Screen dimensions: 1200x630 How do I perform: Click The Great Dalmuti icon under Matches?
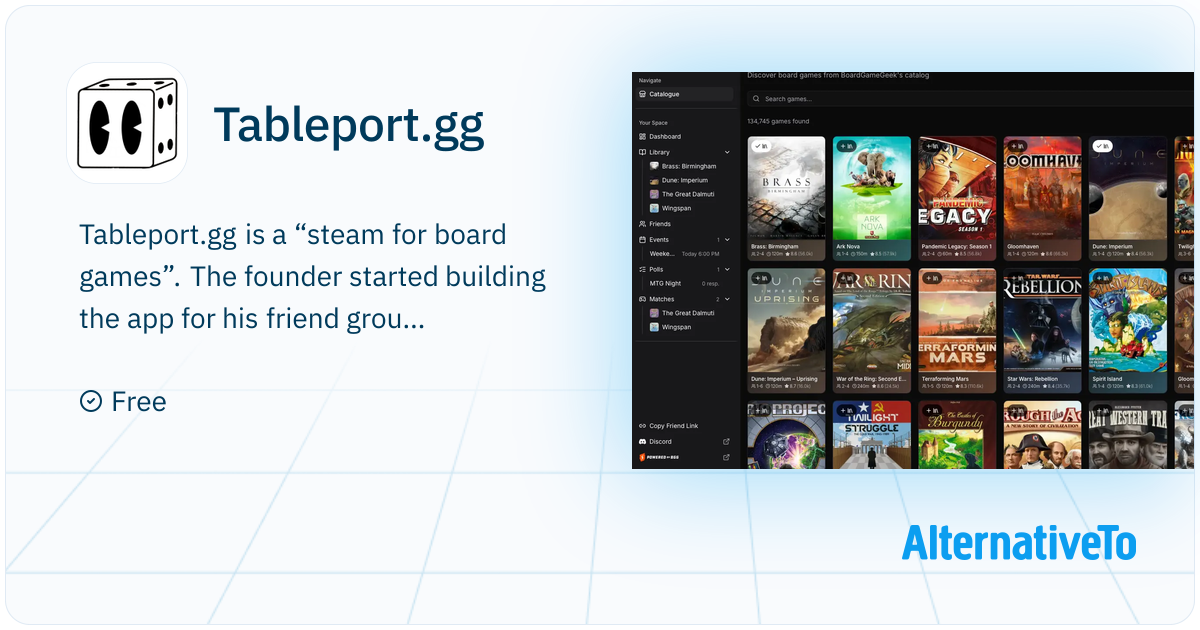click(x=654, y=313)
